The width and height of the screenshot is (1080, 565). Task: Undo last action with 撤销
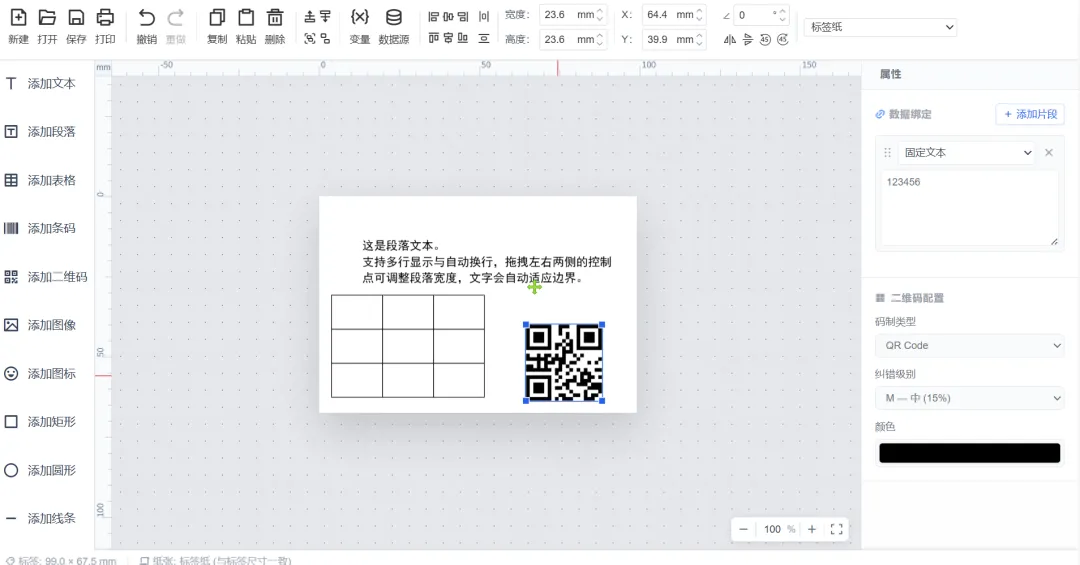(x=146, y=26)
